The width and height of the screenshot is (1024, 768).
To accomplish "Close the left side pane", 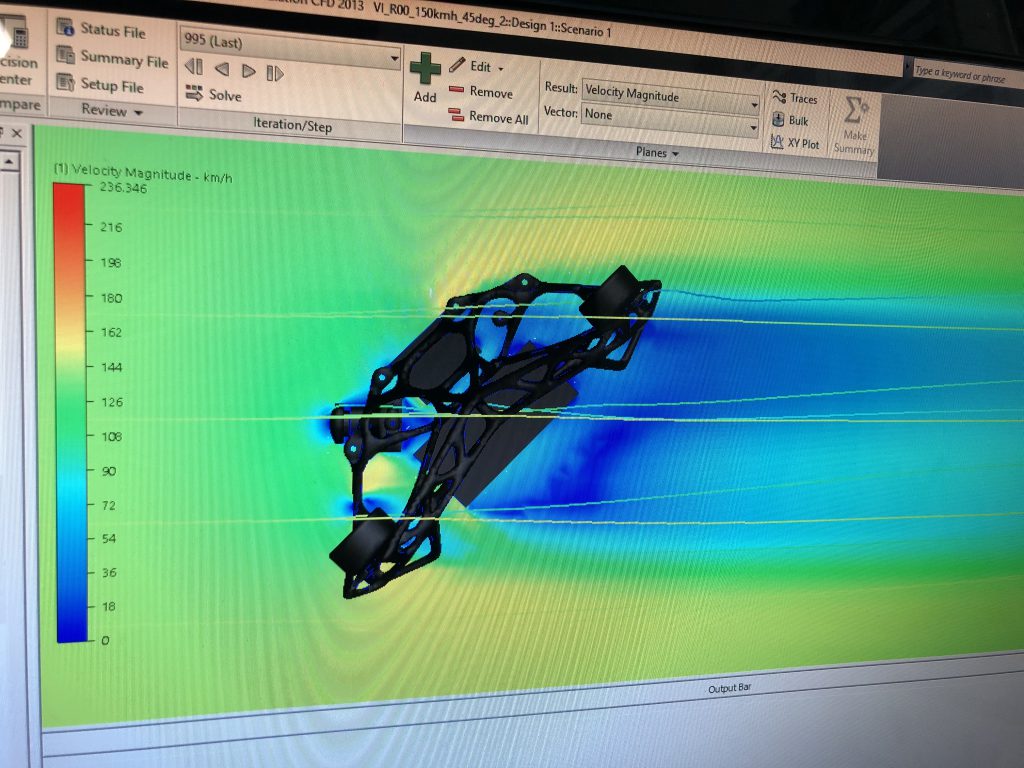I will [x=17, y=133].
